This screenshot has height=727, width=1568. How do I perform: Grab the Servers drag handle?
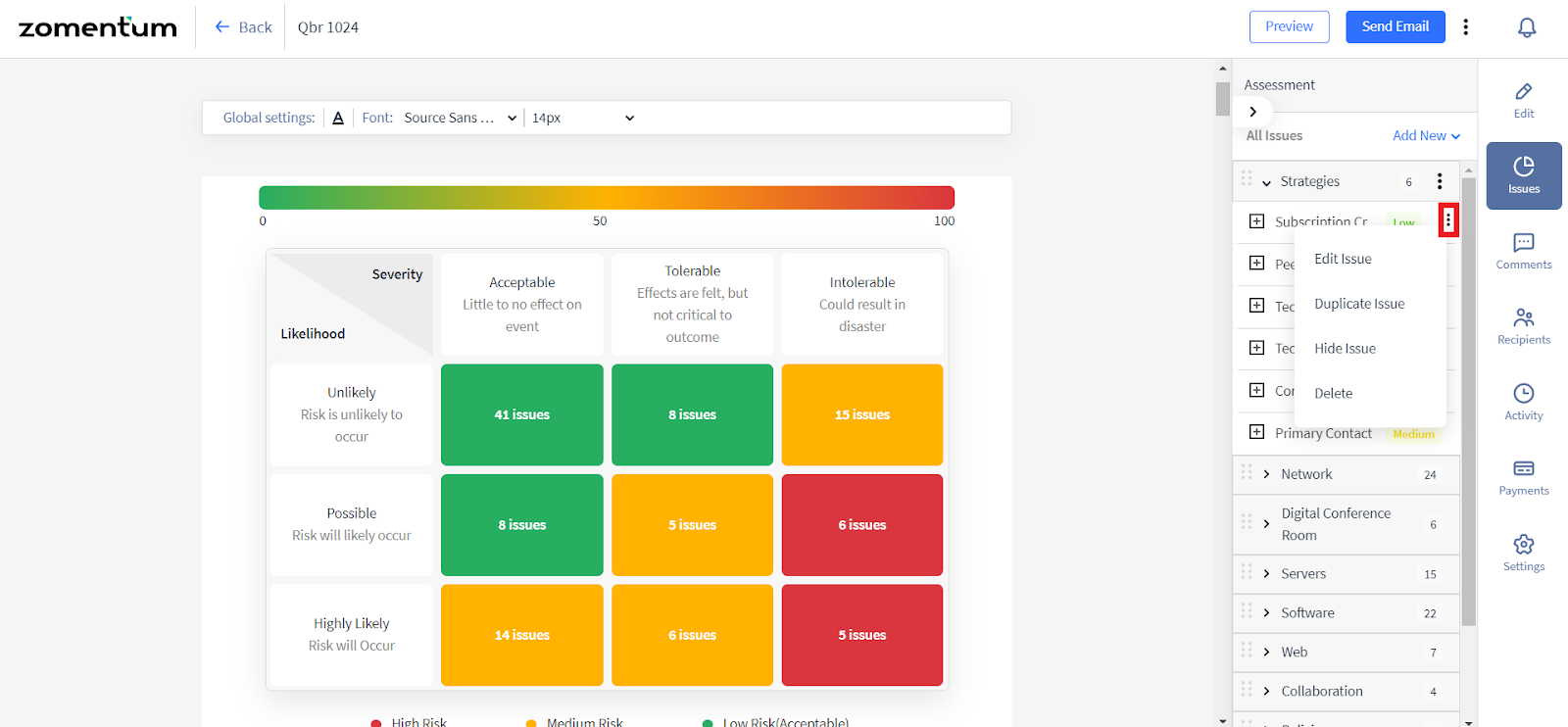point(1247,571)
